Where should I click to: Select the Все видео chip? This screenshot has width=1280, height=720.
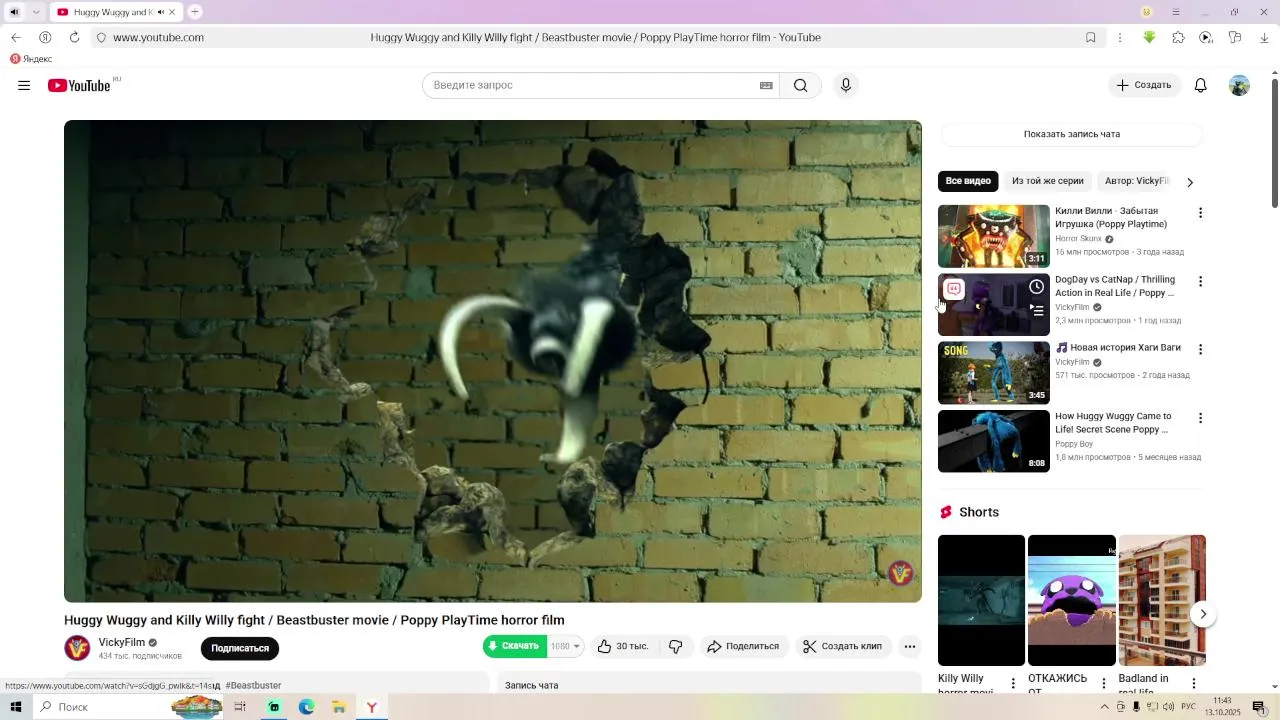968,181
